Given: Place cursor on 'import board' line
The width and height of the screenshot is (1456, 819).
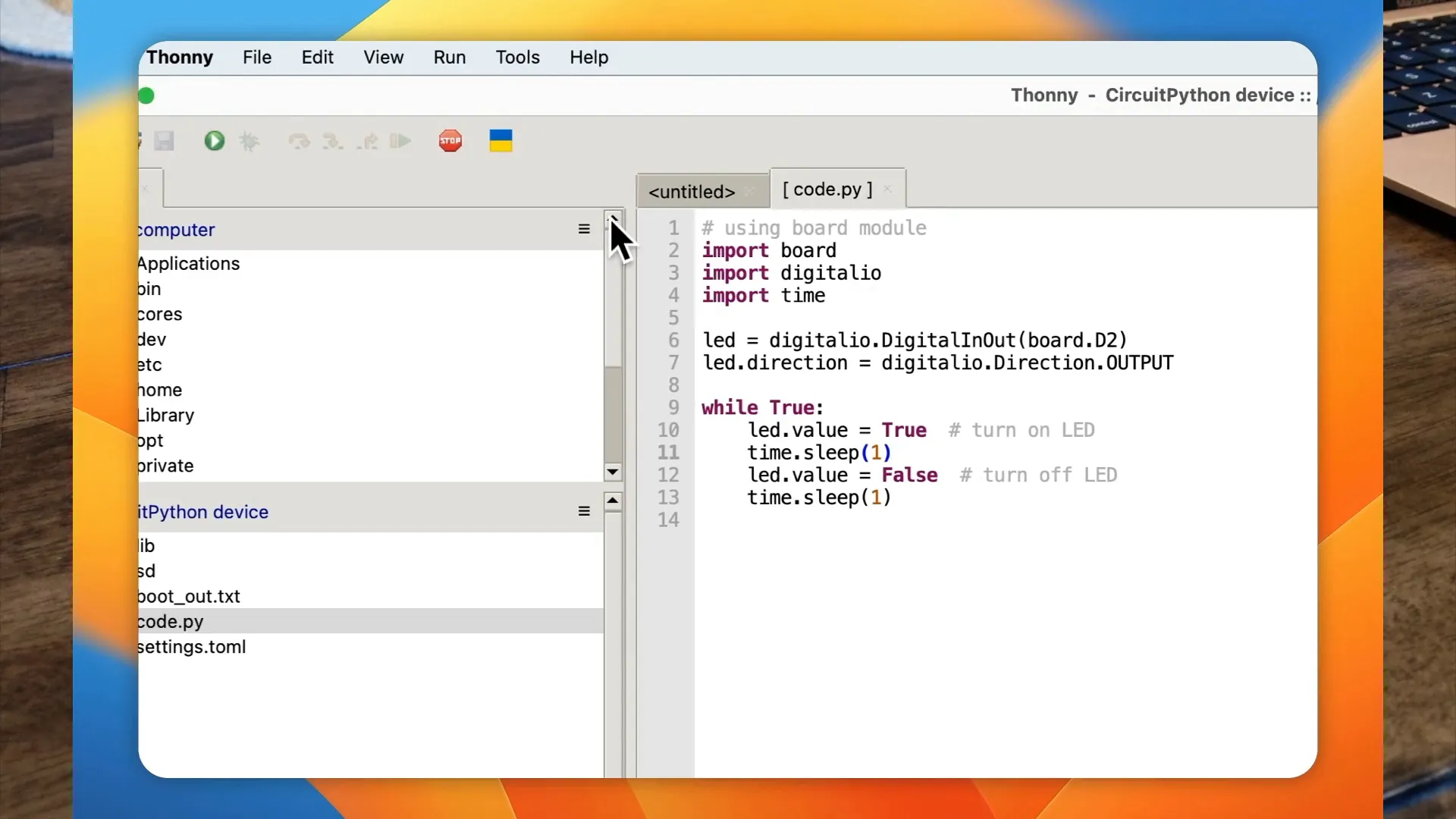Looking at the screenshot, I should (x=769, y=250).
